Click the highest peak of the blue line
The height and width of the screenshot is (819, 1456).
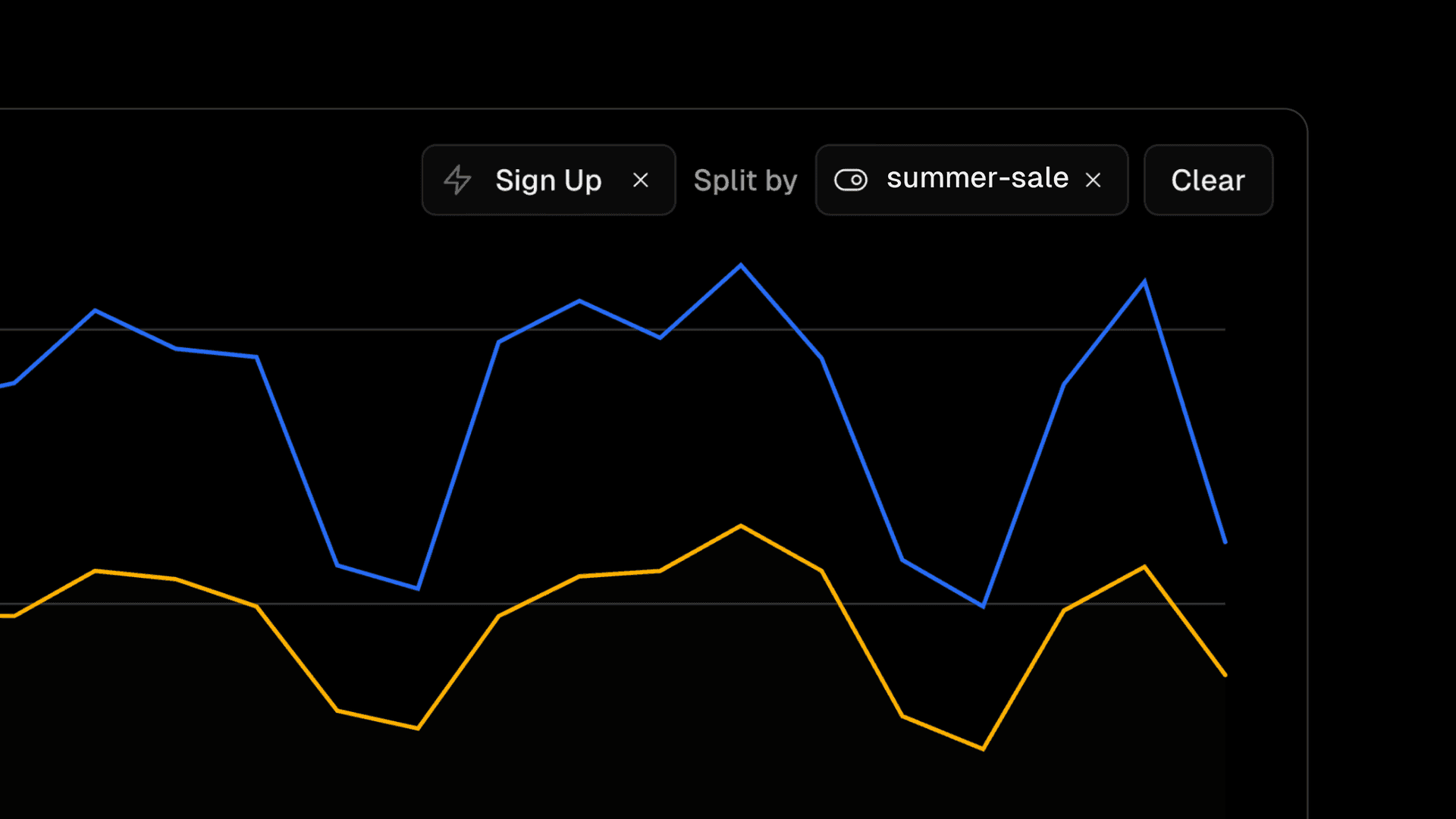(741, 265)
